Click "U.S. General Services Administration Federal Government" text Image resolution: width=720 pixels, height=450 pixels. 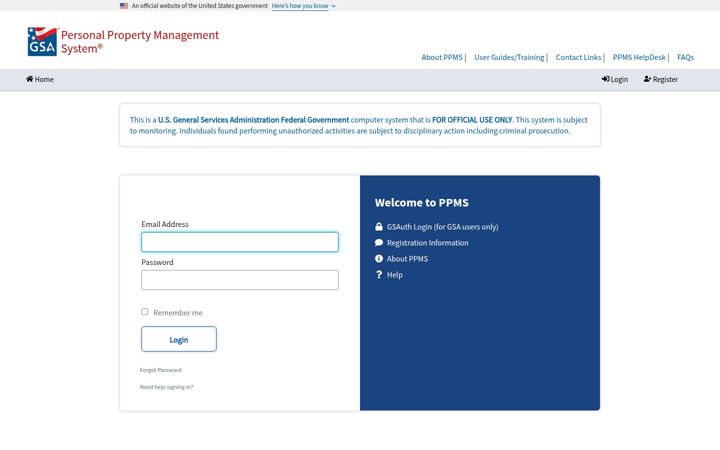pos(253,120)
